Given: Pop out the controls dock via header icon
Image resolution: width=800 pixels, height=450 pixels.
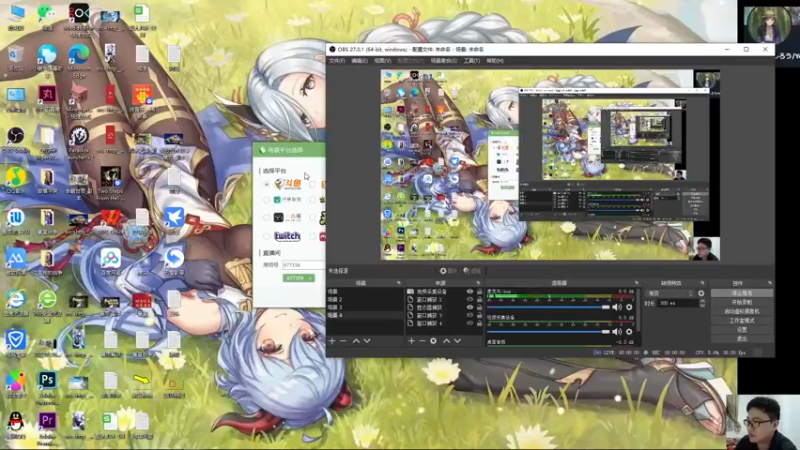Looking at the screenshot, I should 769,283.
